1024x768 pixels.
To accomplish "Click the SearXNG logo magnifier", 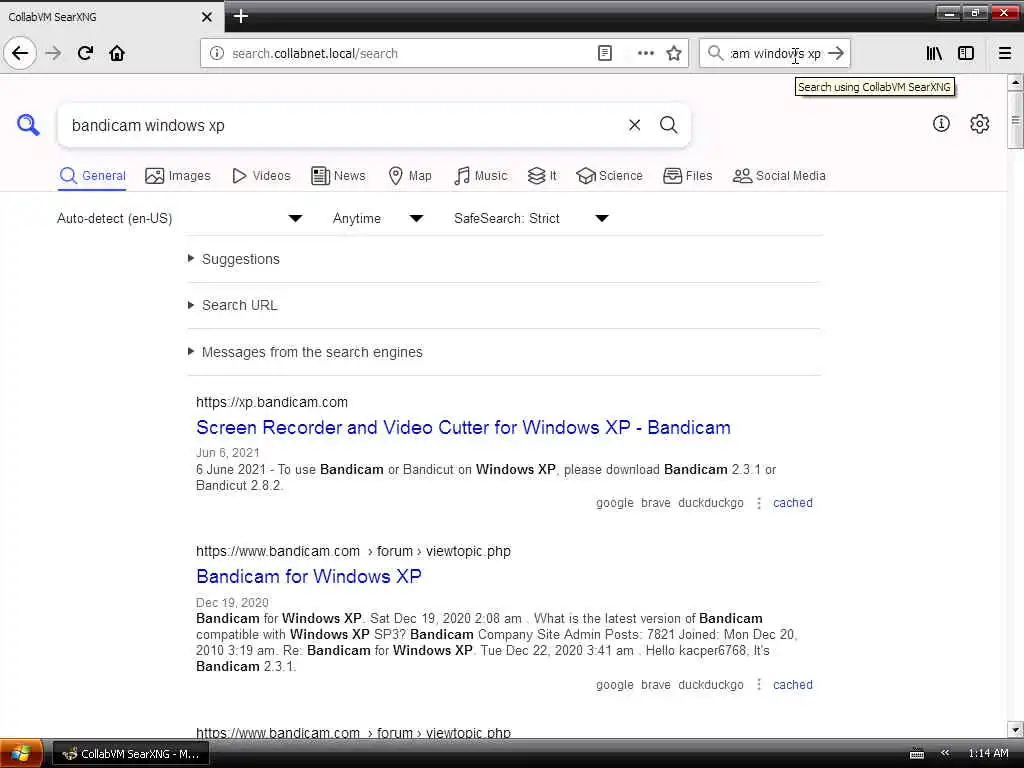I will 28,125.
